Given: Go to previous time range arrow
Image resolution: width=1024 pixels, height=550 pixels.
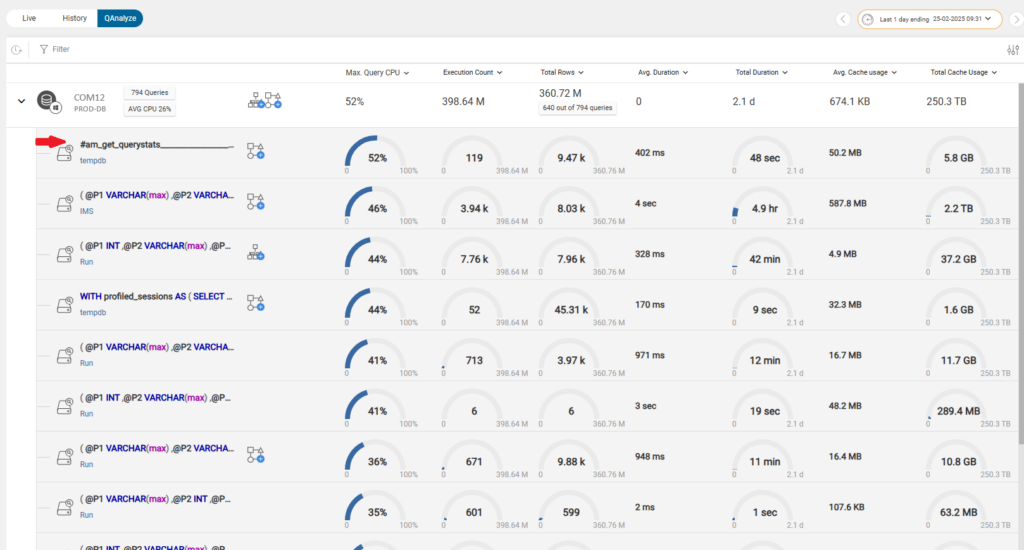Looking at the screenshot, I should (x=843, y=19).
